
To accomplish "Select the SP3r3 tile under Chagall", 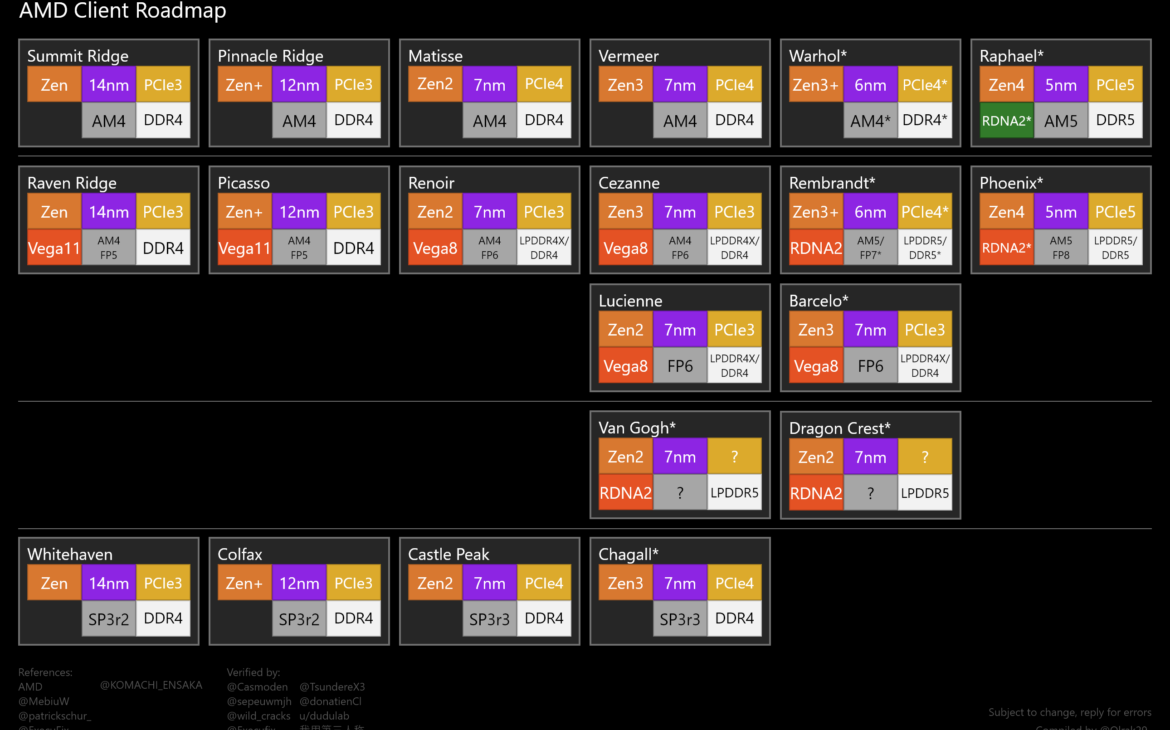I will [x=680, y=618].
